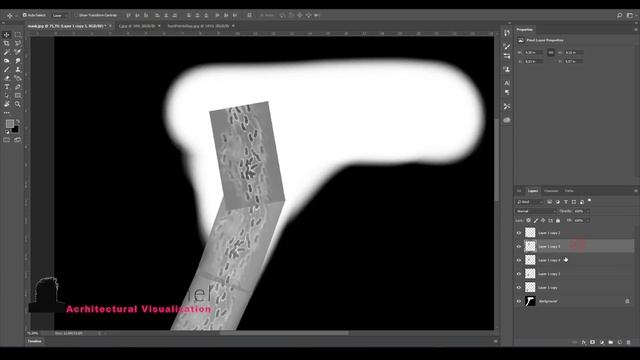The image size is (640, 360).
Task: Swap foreground and background colors arrow
Action: [18, 122]
